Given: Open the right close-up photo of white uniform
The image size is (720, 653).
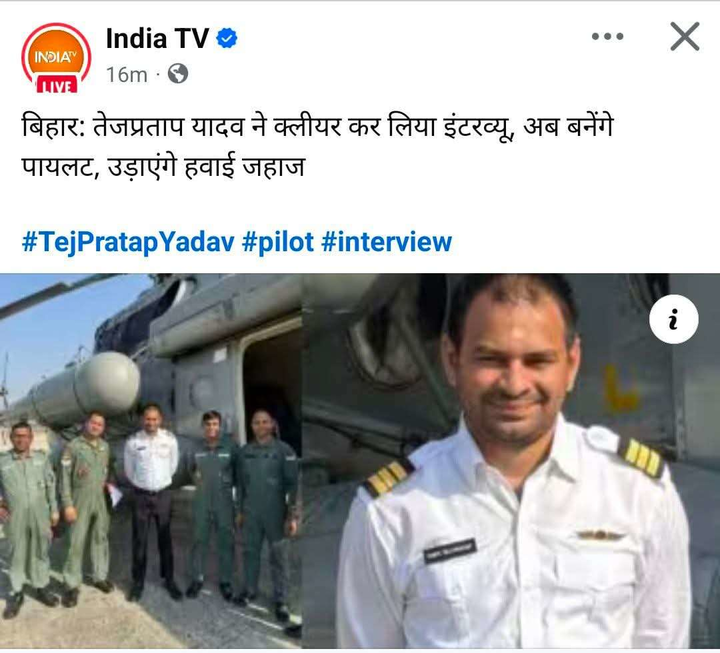Looking at the screenshot, I should (511, 461).
